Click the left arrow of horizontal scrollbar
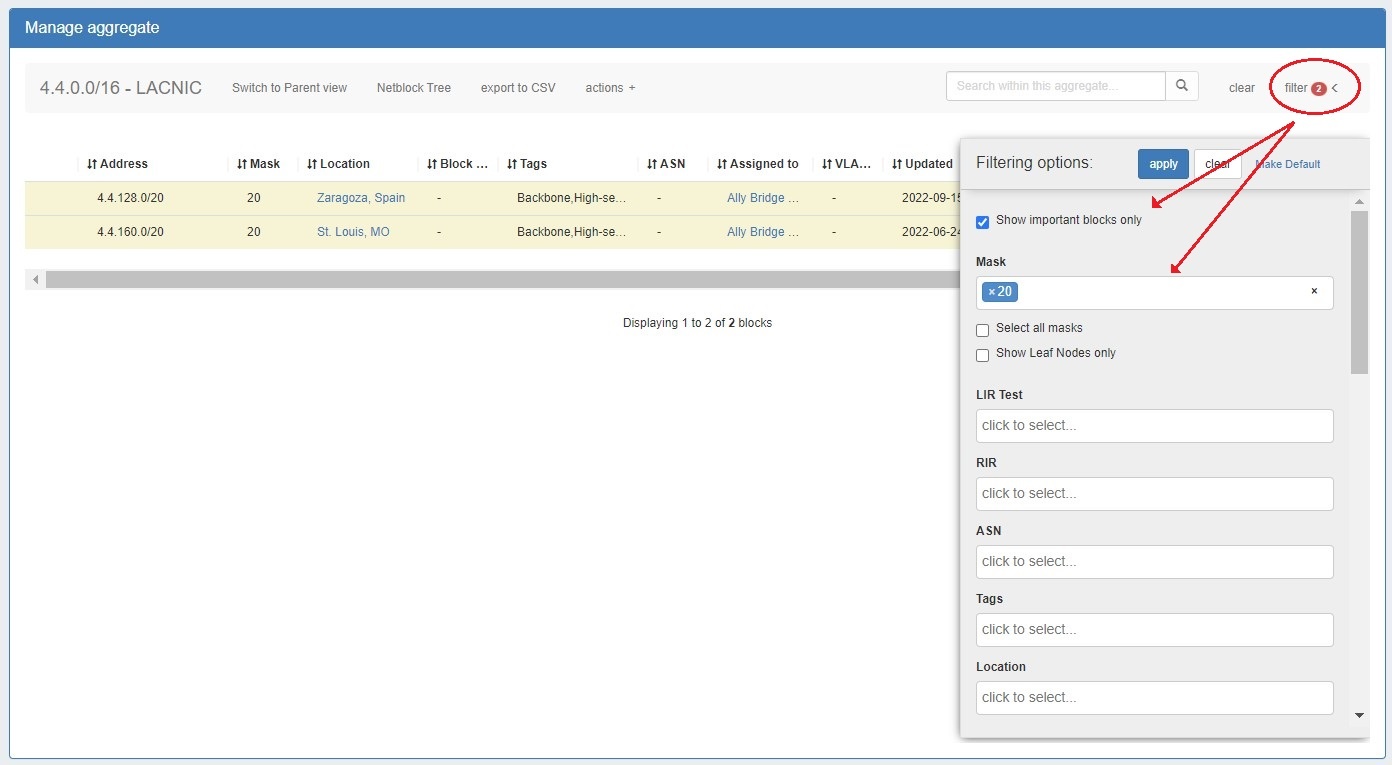Screen dimensions: 1392x765 pos(36,280)
